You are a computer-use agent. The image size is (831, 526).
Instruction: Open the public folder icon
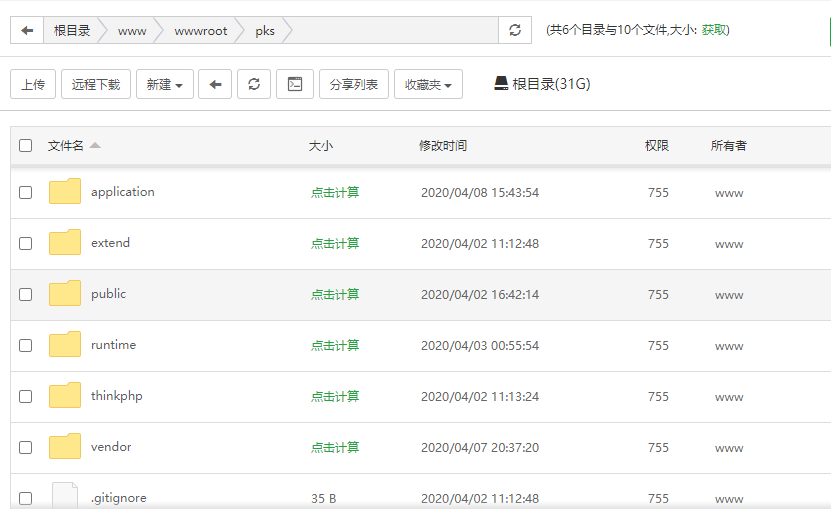(65, 293)
